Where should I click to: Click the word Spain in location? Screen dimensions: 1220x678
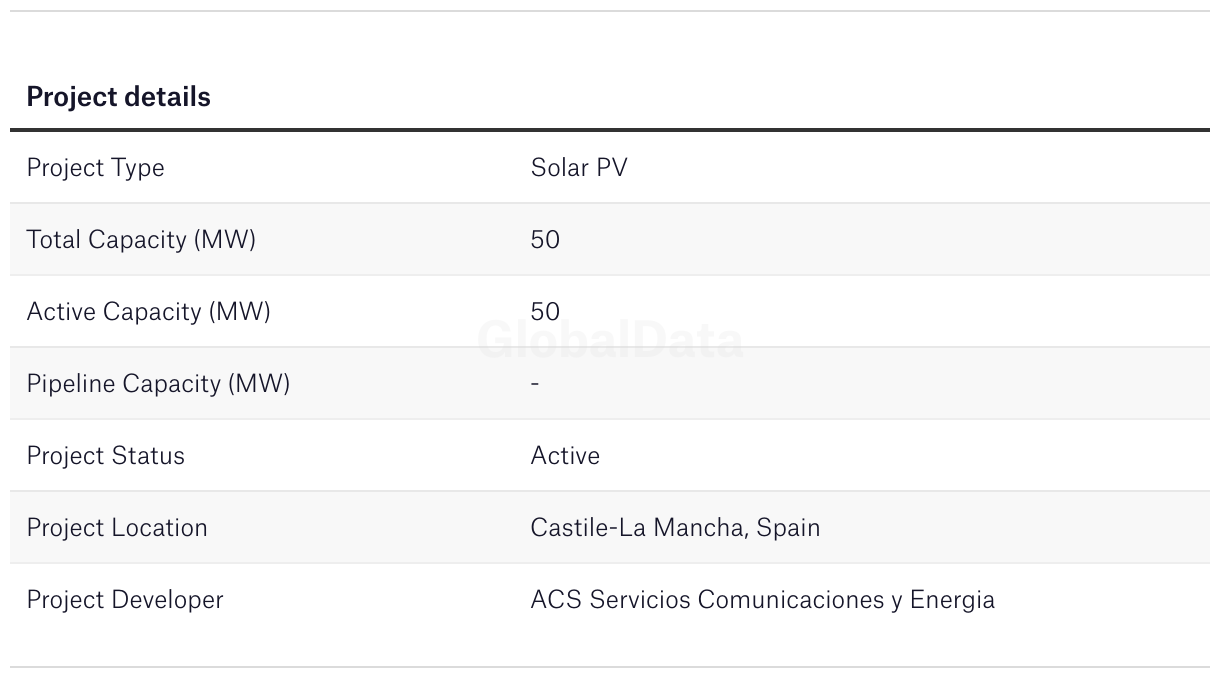tap(788, 528)
